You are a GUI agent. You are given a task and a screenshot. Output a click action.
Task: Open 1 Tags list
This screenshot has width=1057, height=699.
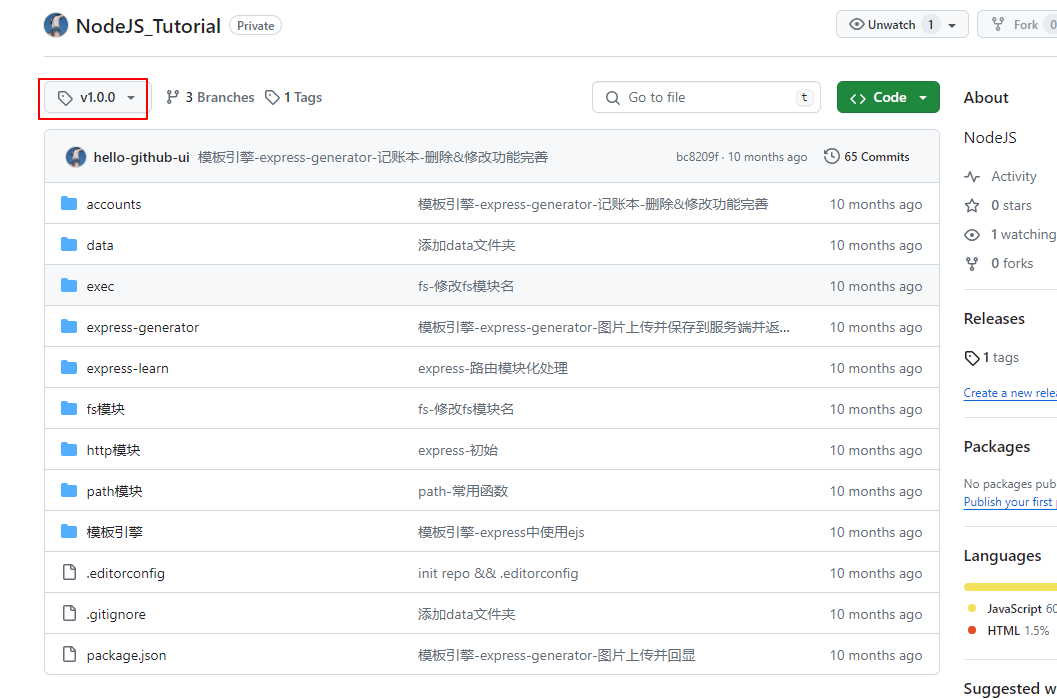[293, 98]
